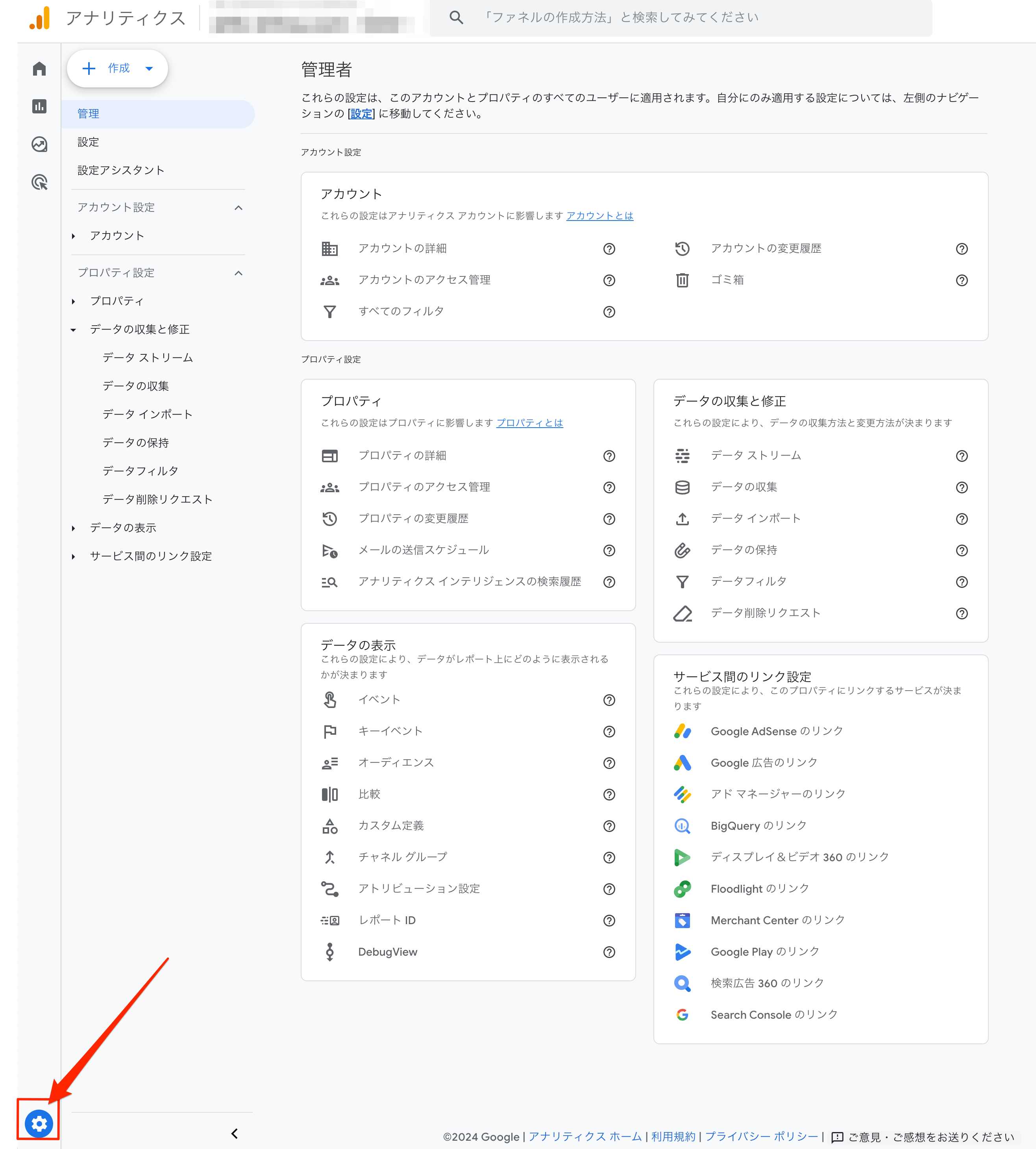
Task: Open the 利用規約 footer link
Action: pyautogui.click(x=673, y=1136)
